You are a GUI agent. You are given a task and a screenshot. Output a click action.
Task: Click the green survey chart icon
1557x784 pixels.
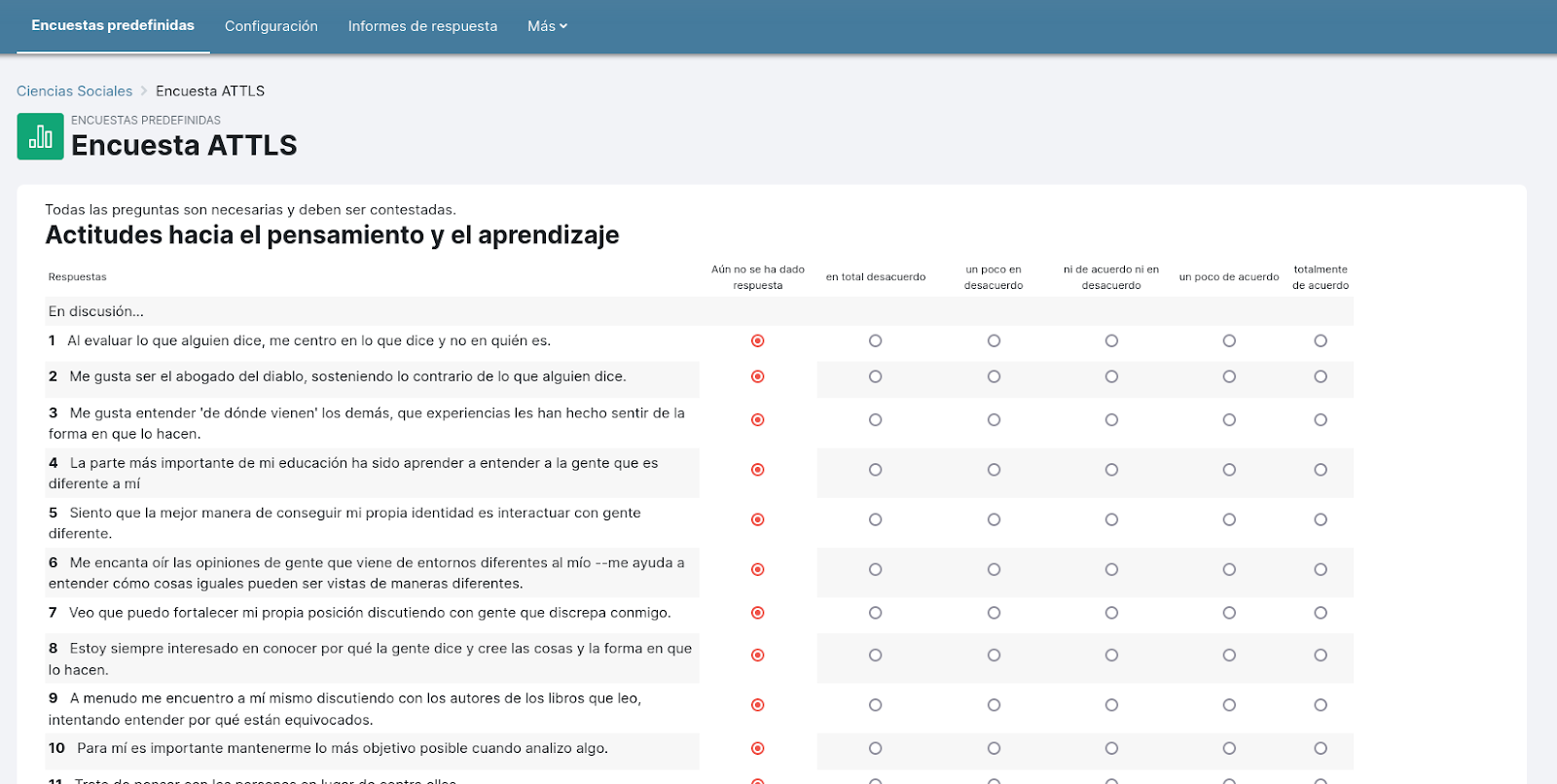40,136
